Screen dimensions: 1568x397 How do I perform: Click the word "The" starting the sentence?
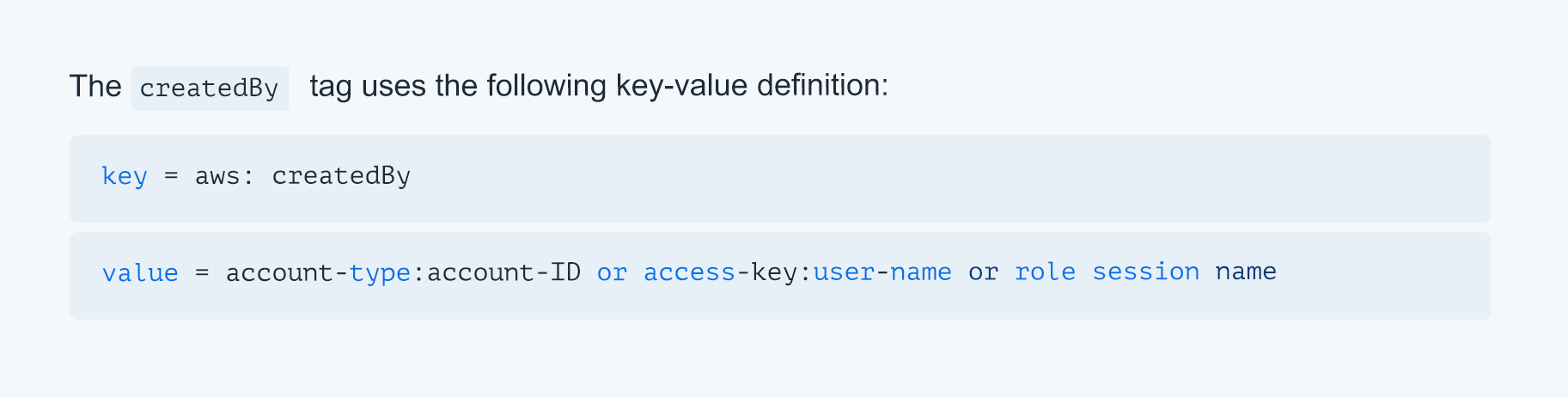coord(95,87)
